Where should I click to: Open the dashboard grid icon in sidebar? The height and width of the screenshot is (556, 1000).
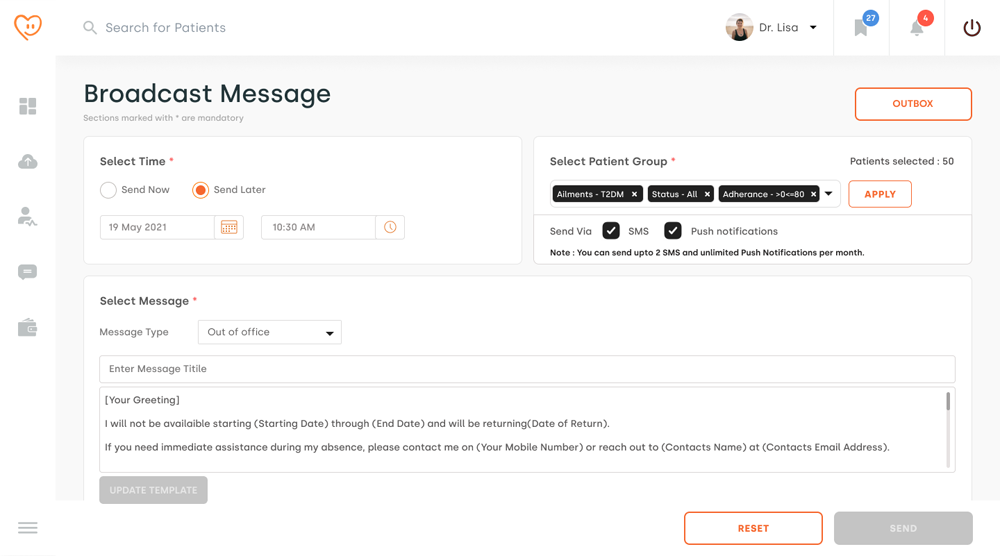[x=28, y=106]
